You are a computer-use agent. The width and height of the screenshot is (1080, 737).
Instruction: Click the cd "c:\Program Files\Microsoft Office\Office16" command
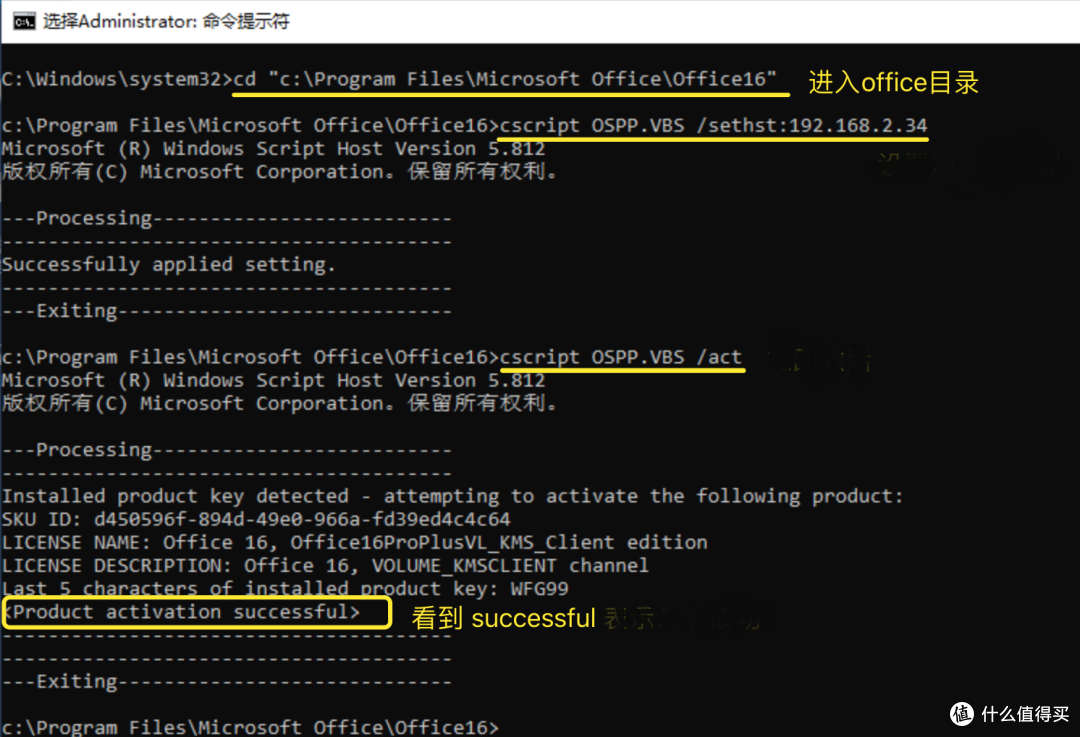coord(505,79)
